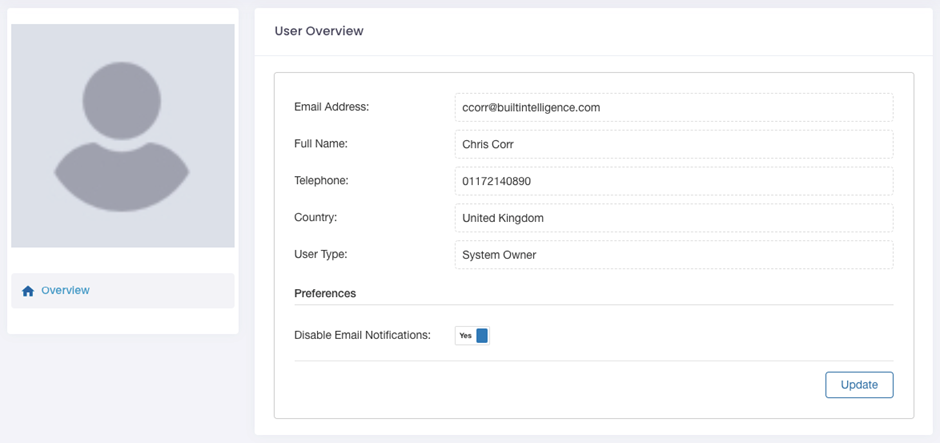Click the Update button

click(859, 385)
